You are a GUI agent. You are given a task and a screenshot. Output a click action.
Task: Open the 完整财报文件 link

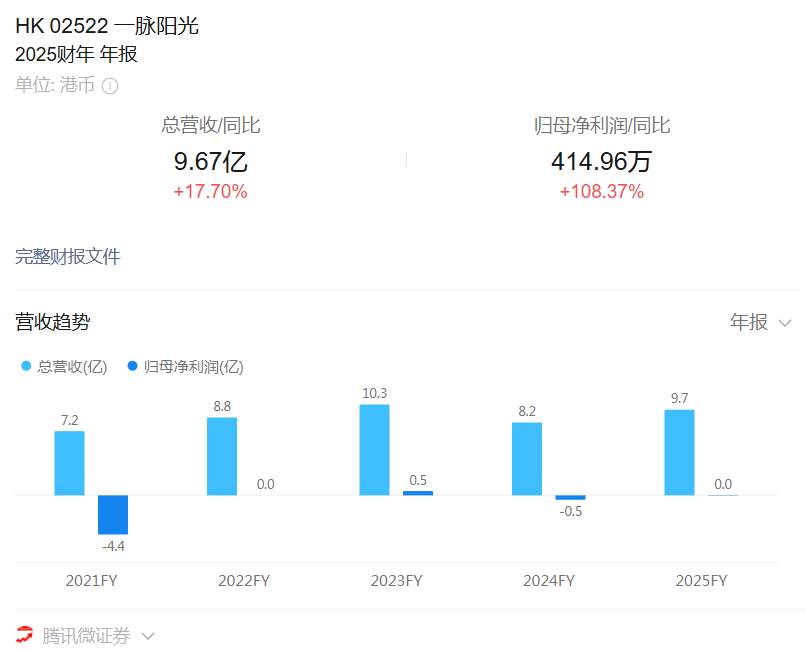tap(68, 257)
